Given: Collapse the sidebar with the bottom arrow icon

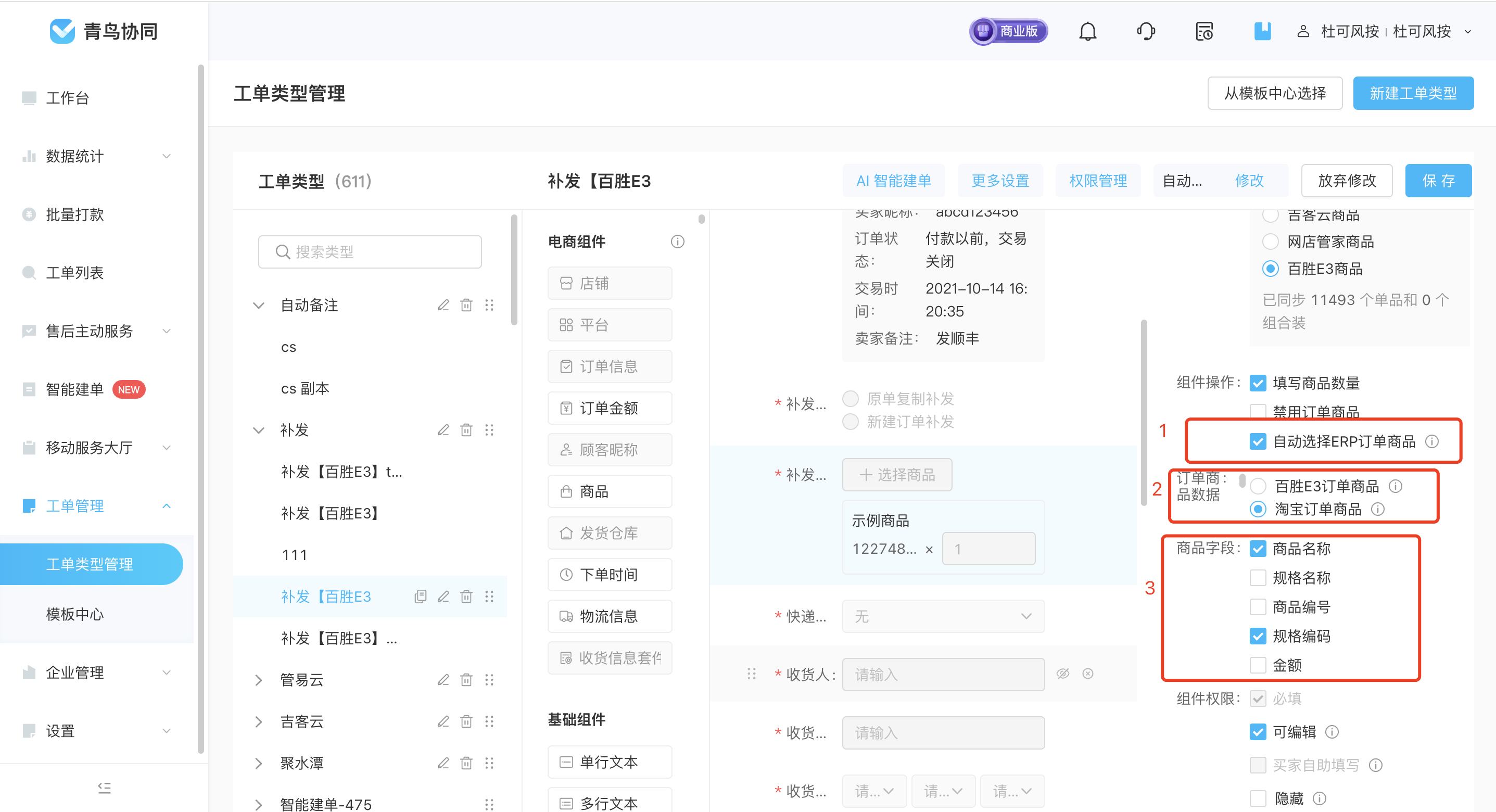Looking at the screenshot, I should click(104, 788).
